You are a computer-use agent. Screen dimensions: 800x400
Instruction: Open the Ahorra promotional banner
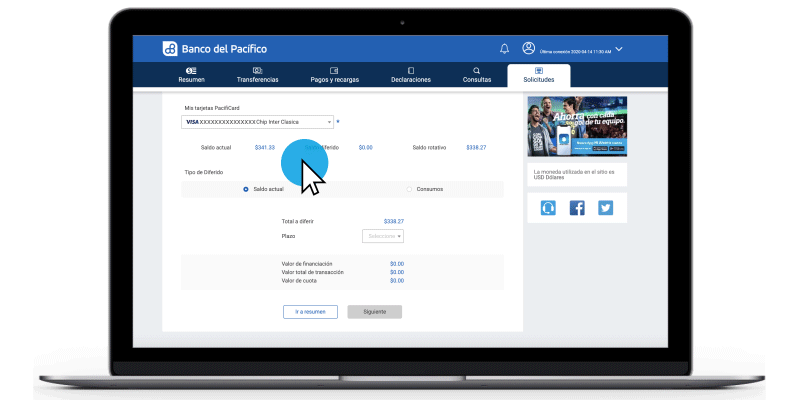[577, 126]
